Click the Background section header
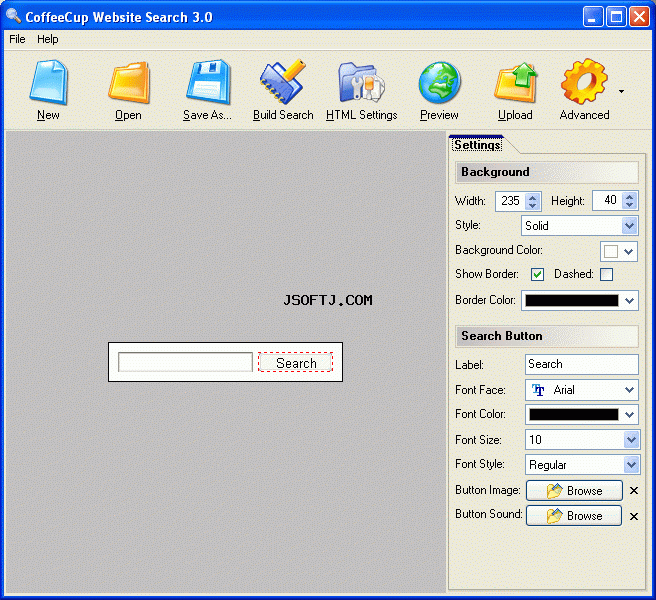 tap(547, 172)
